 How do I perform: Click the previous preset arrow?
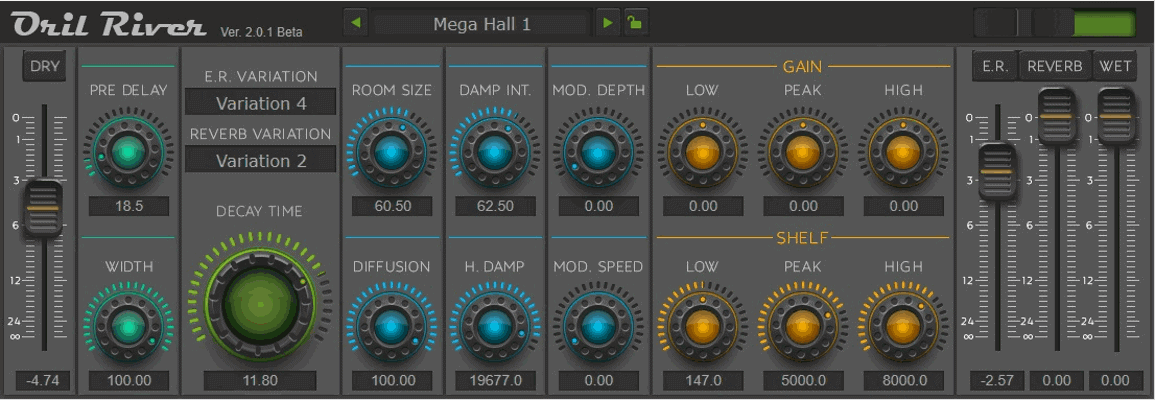click(357, 23)
